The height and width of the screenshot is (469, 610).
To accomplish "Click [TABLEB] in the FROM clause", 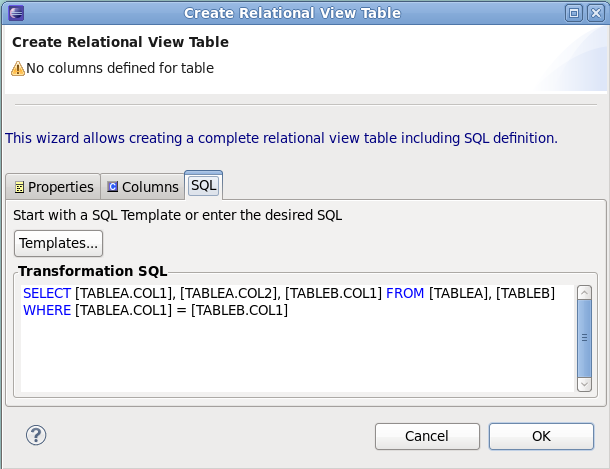I will click(526, 293).
